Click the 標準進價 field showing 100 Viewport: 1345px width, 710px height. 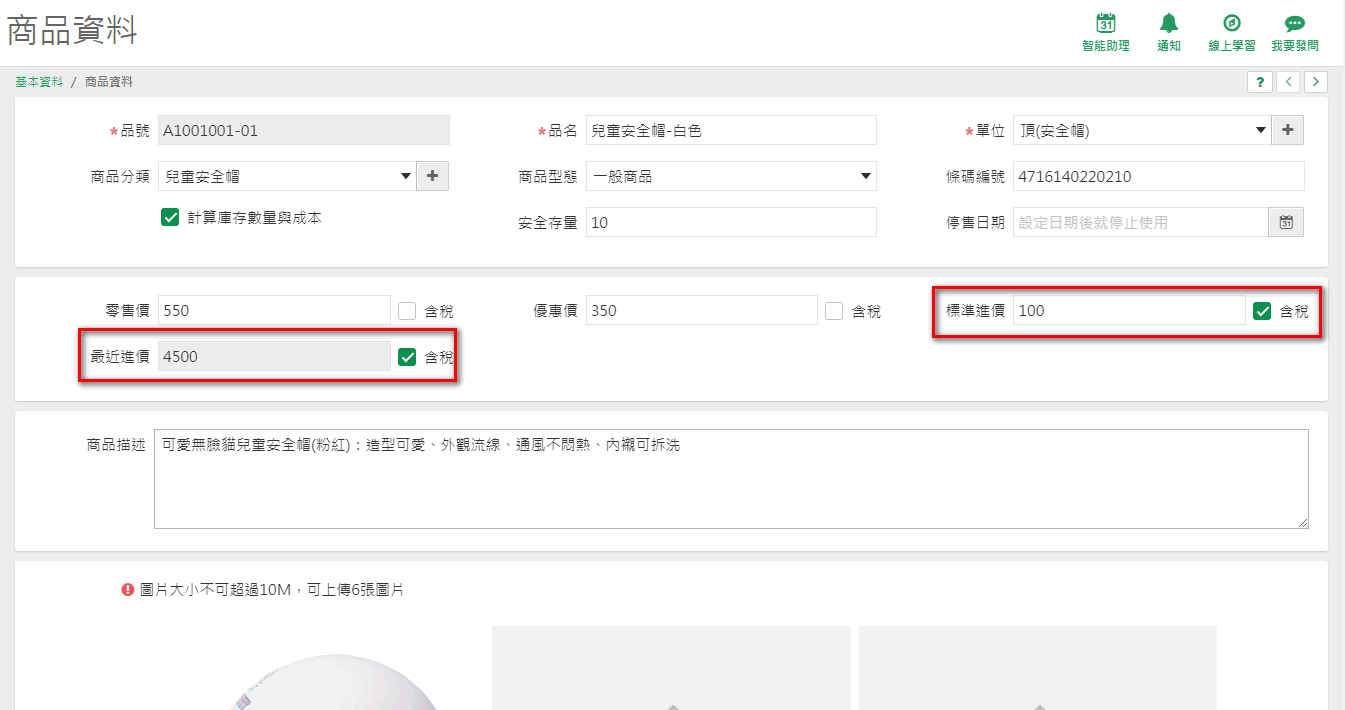point(1129,310)
